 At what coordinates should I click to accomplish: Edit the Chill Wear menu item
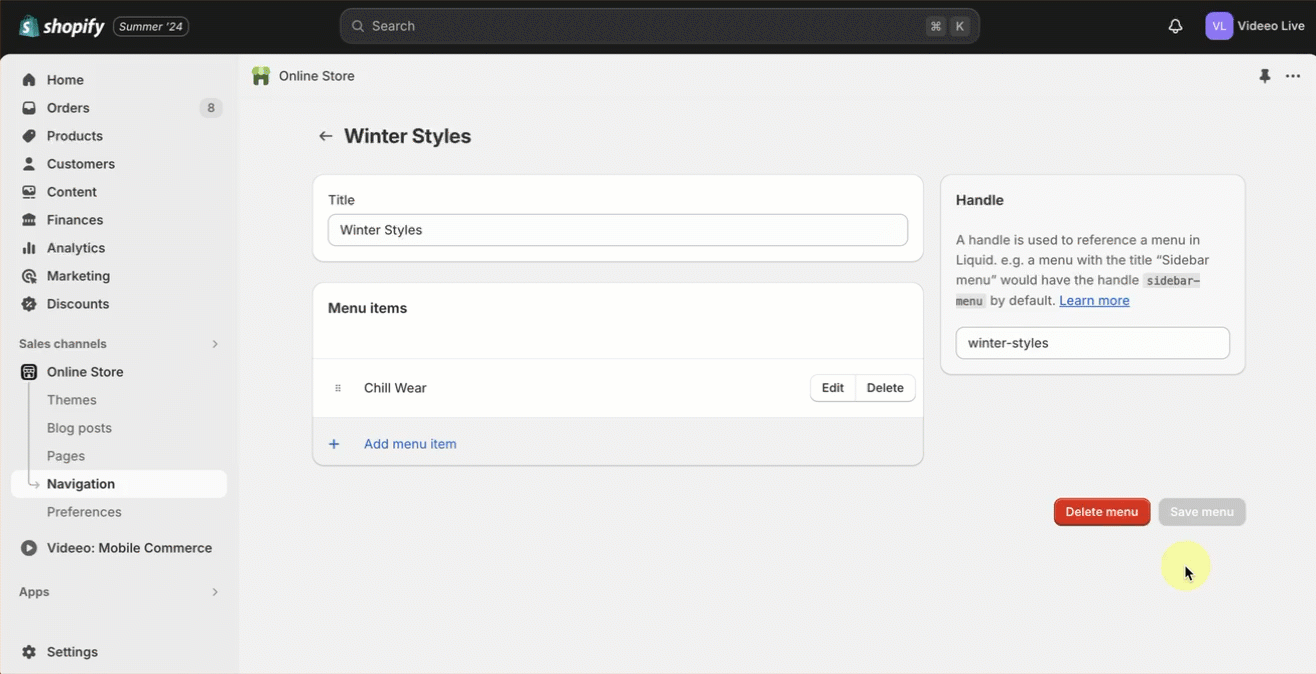pyautogui.click(x=832, y=388)
